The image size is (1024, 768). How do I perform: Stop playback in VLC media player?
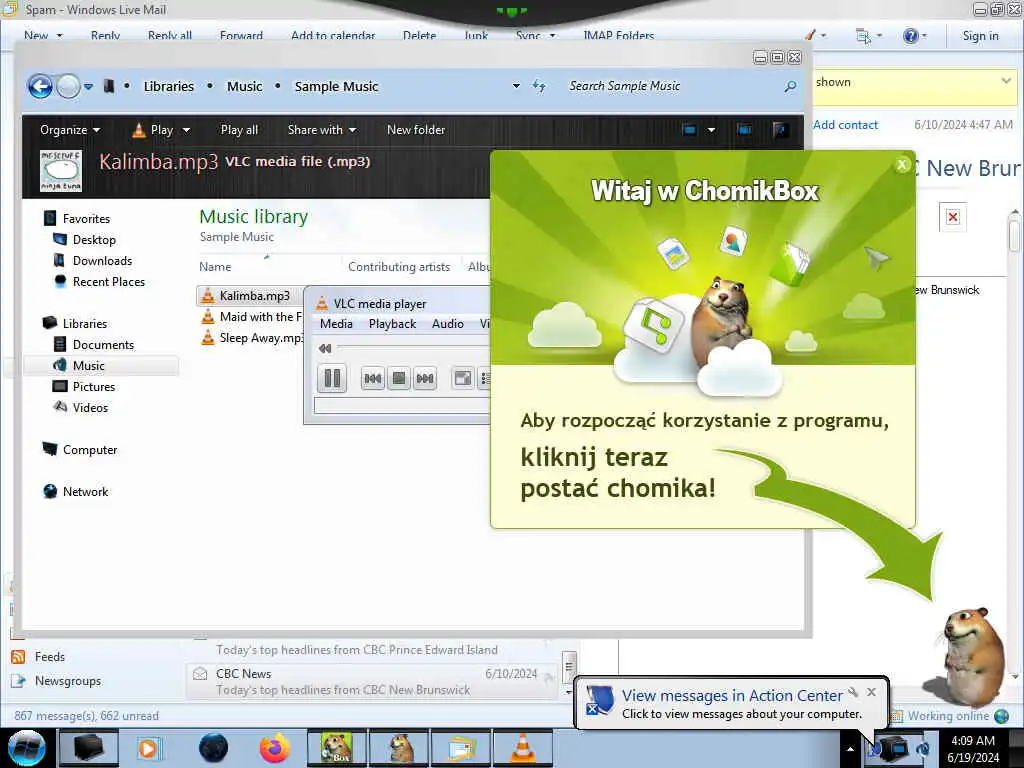[x=398, y=378]
